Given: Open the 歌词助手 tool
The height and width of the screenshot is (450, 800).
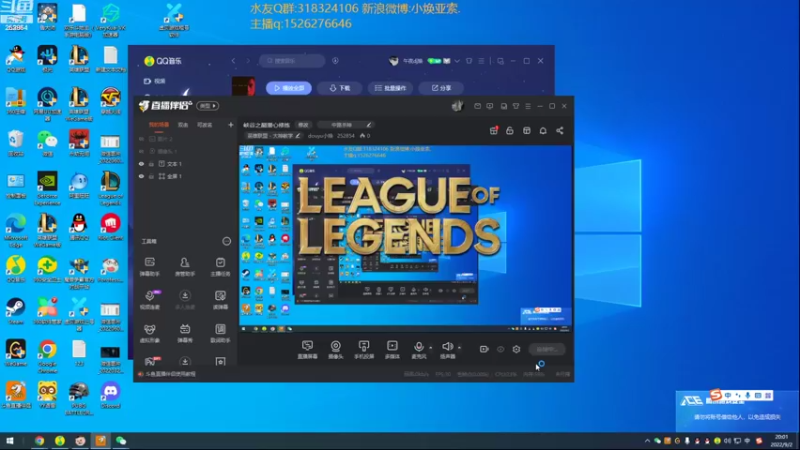Looking at the screenshot, I should coord(220,333).
